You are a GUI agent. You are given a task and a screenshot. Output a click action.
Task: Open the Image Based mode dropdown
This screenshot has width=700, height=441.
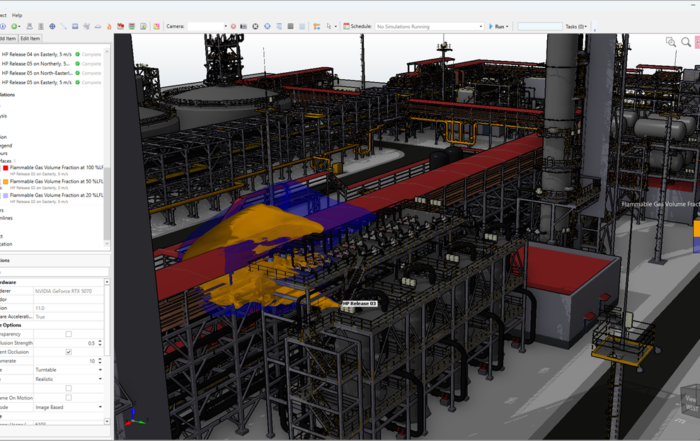(x=100, y=407)
